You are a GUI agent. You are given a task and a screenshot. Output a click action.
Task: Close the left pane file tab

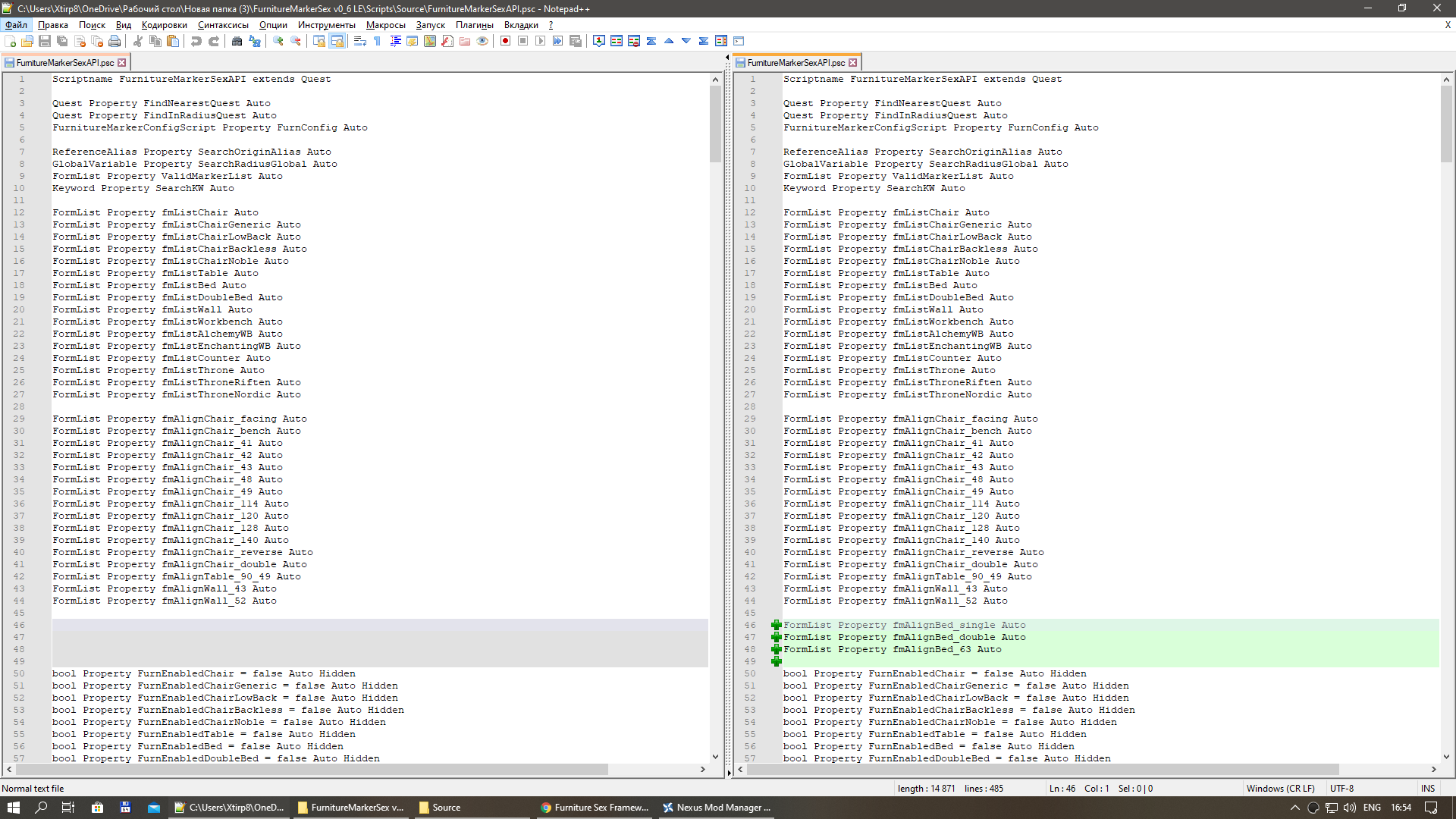click(x=122, y=63)
